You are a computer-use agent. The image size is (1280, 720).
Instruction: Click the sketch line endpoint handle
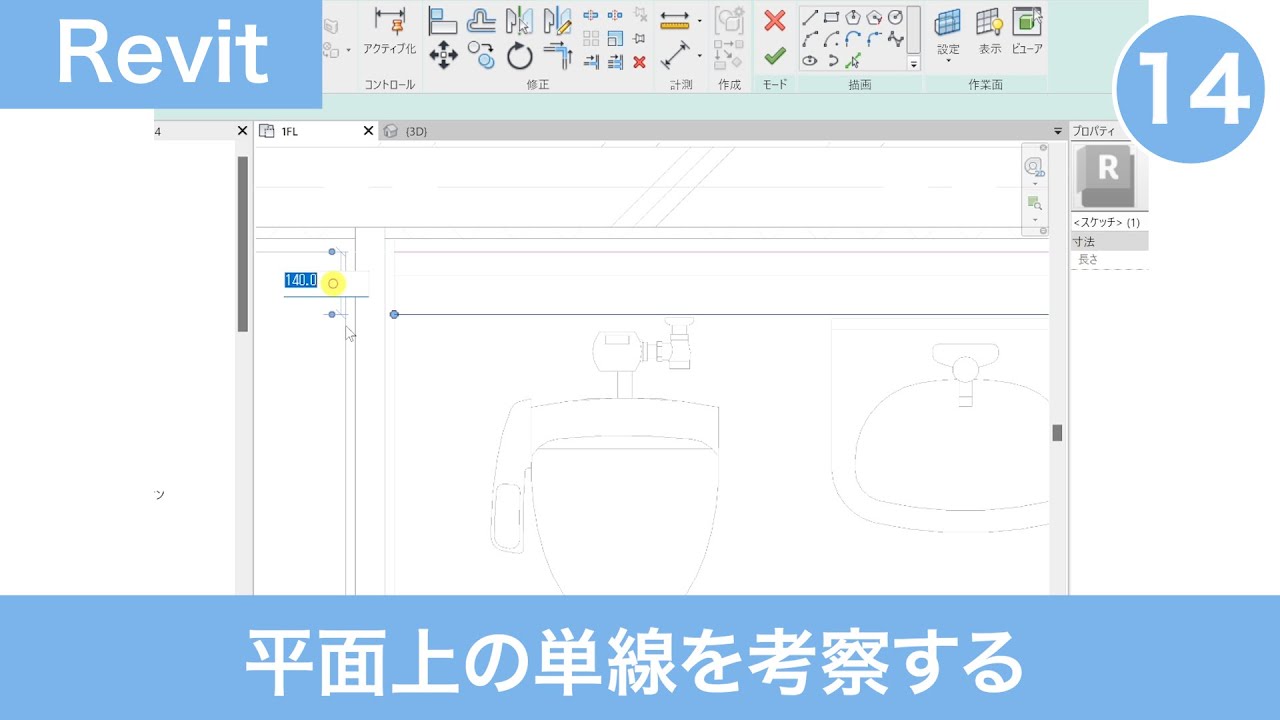pos(394,314)
